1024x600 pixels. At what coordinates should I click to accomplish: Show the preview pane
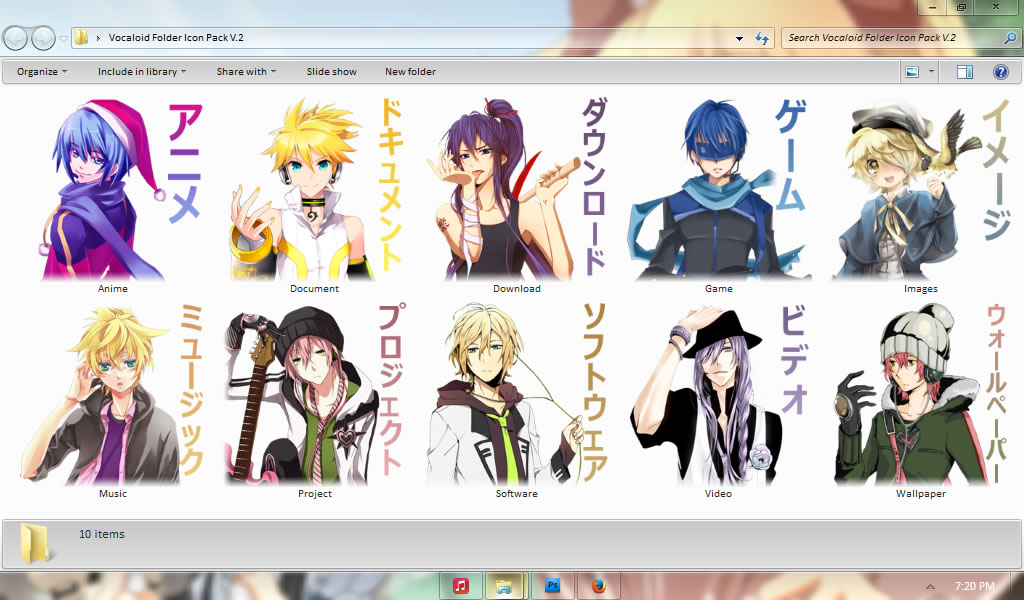965,72
